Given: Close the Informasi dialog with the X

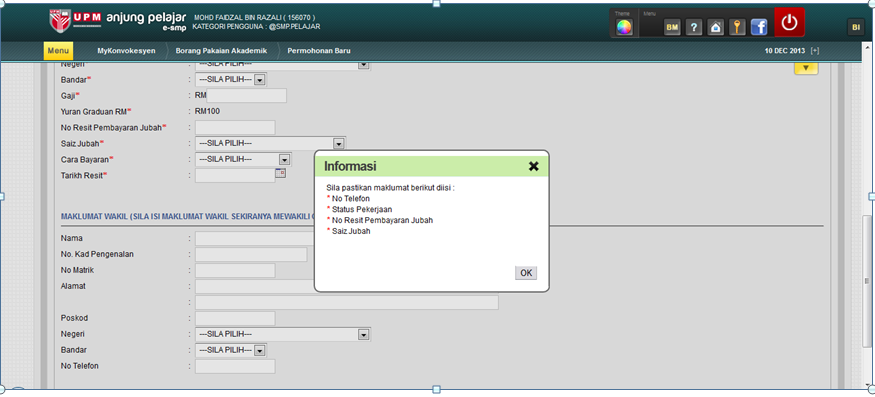Looking at the screenshot, I should 533,166.
